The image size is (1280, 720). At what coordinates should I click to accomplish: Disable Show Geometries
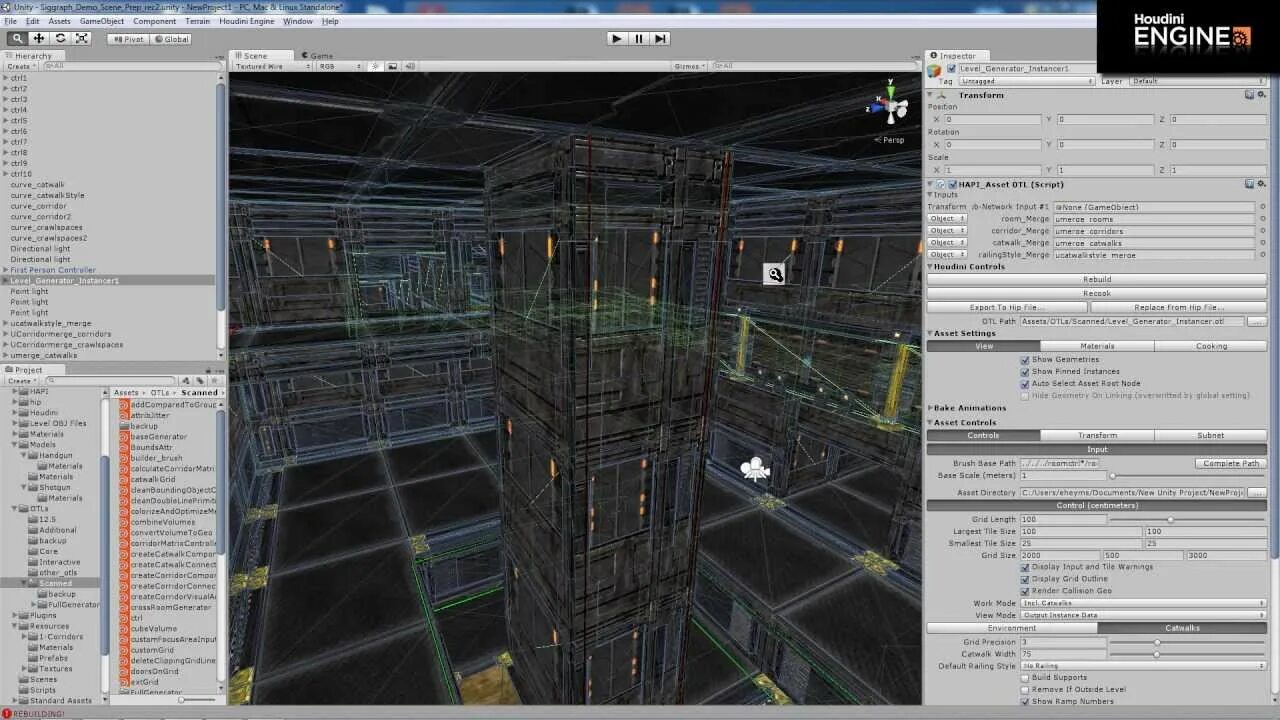pos(1024,359)
